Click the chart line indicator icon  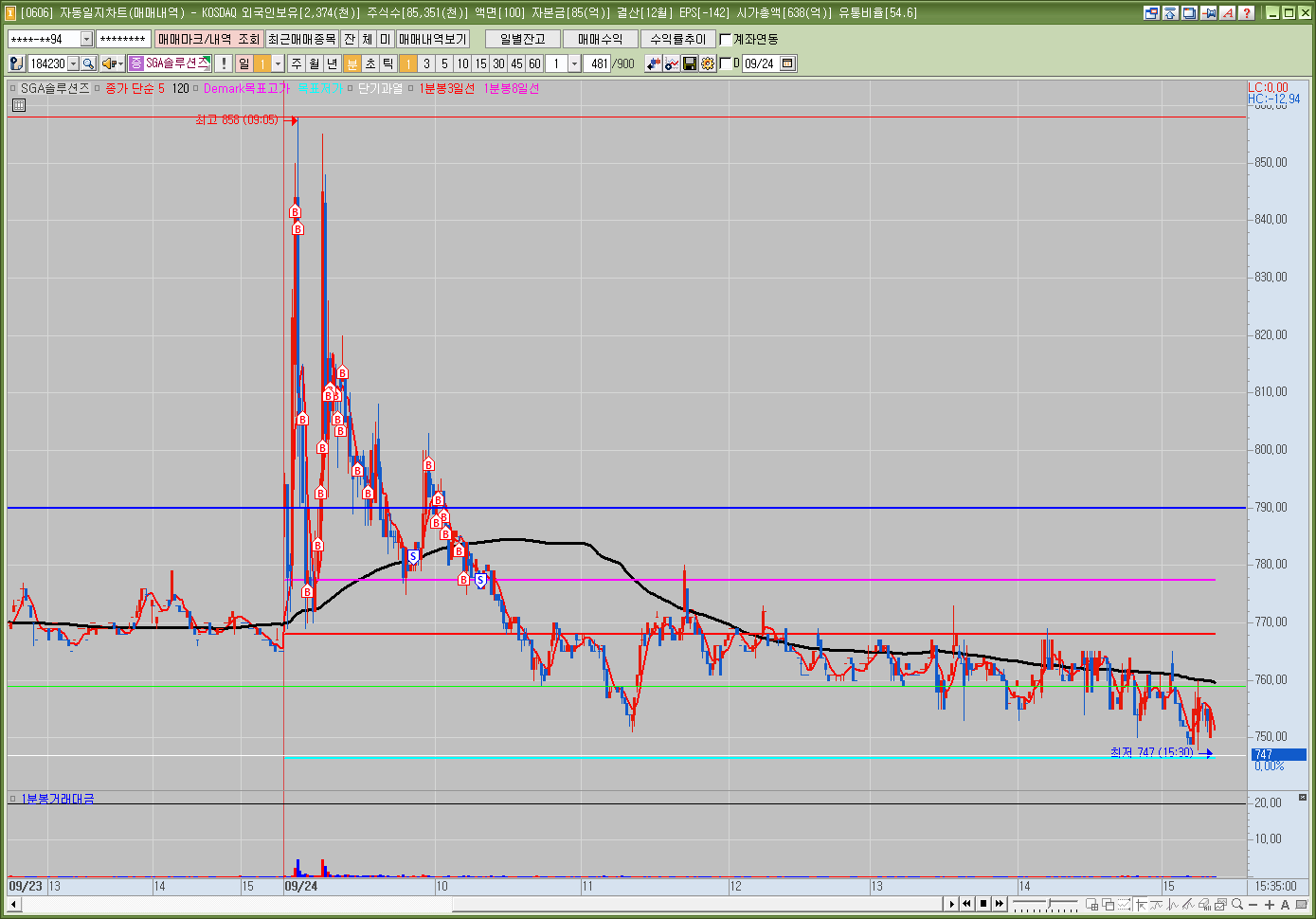[x=672, y=63]
